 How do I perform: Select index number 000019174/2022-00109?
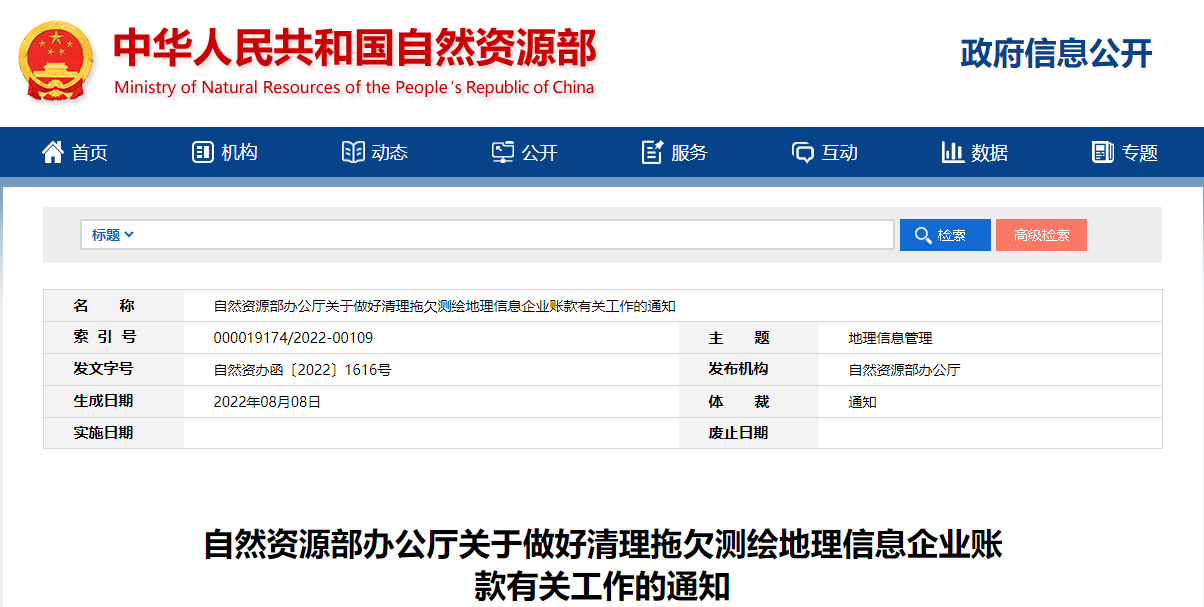293,338
